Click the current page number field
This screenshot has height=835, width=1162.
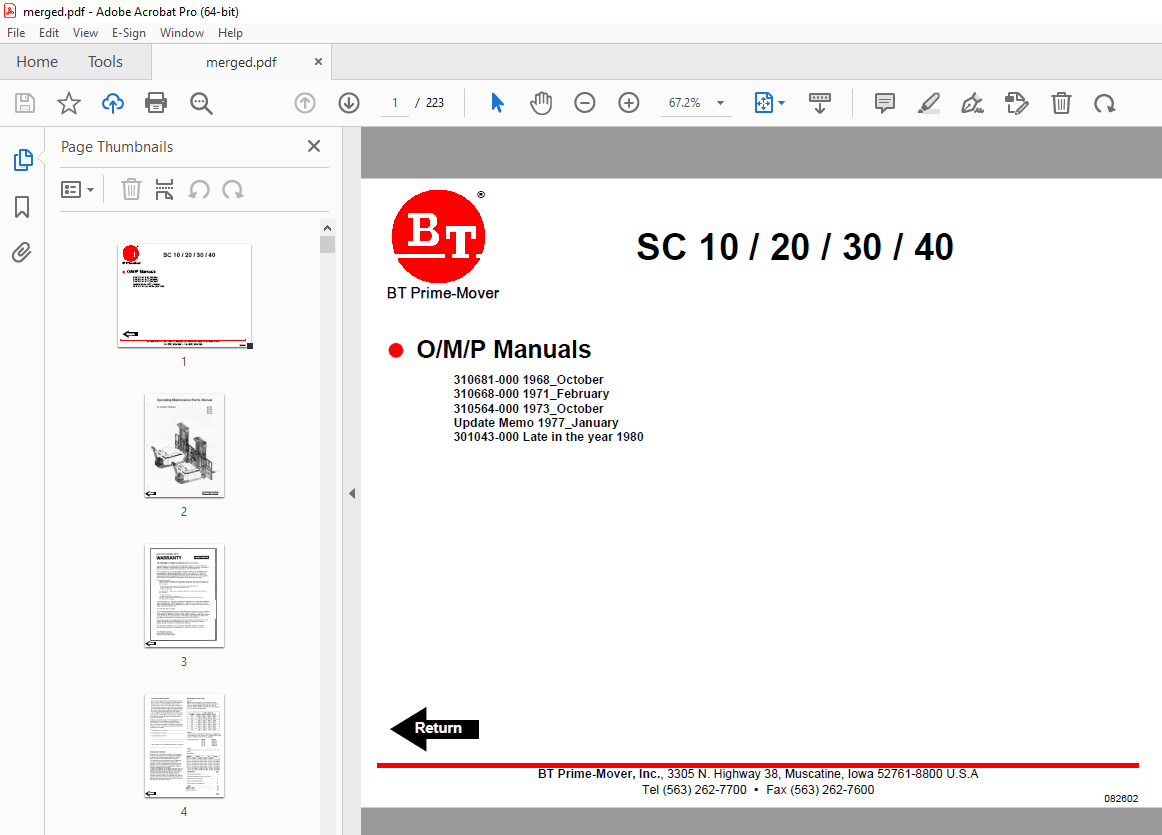coord(395,103)
